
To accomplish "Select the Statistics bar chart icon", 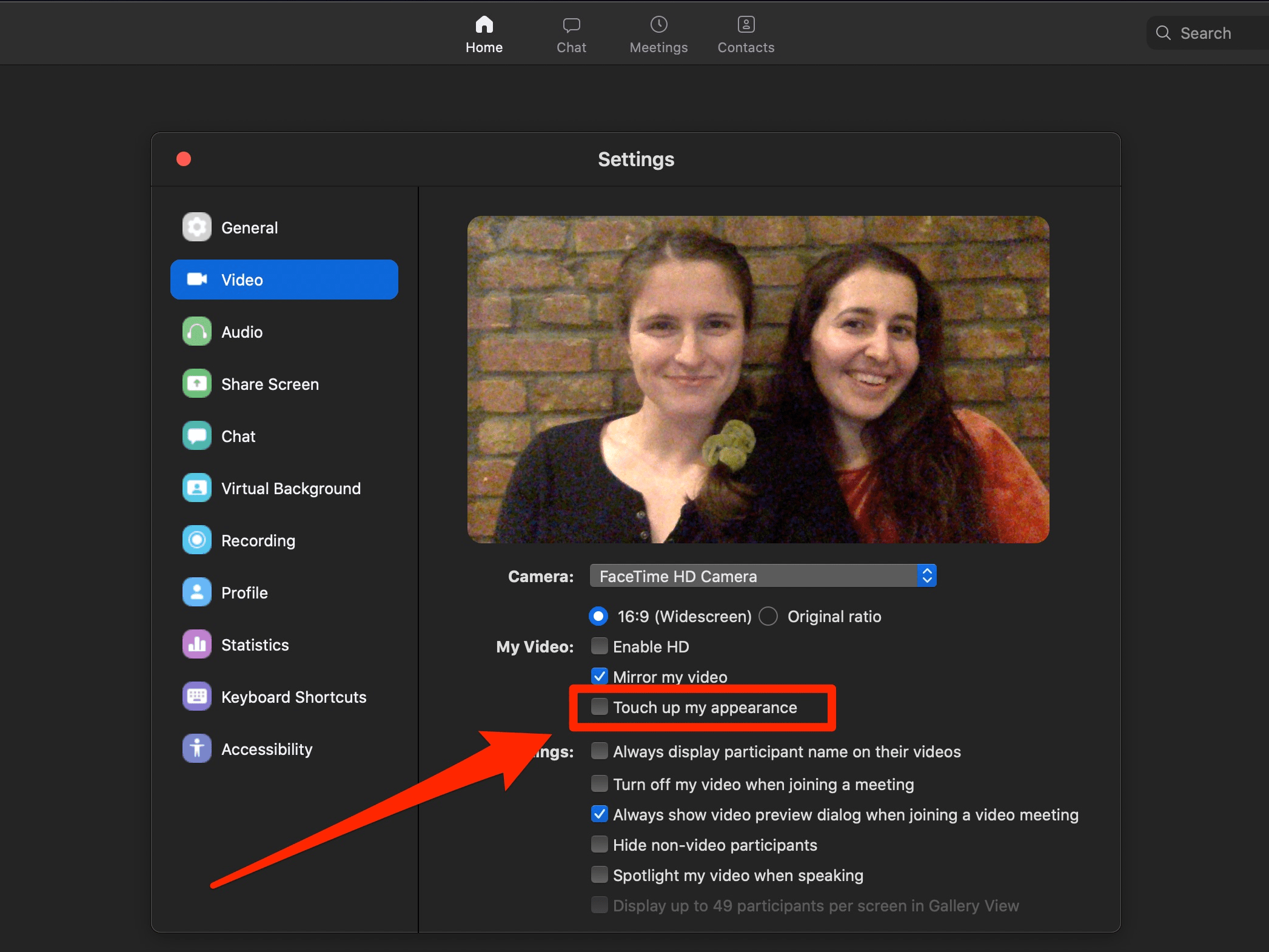I will coord(196,645).
